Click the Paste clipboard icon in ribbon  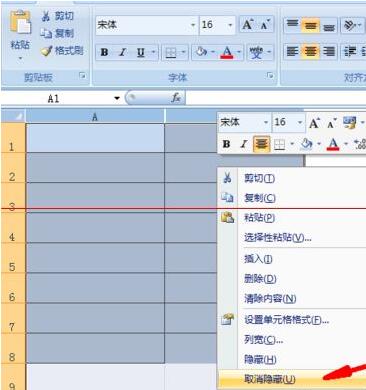click(21, 22)
